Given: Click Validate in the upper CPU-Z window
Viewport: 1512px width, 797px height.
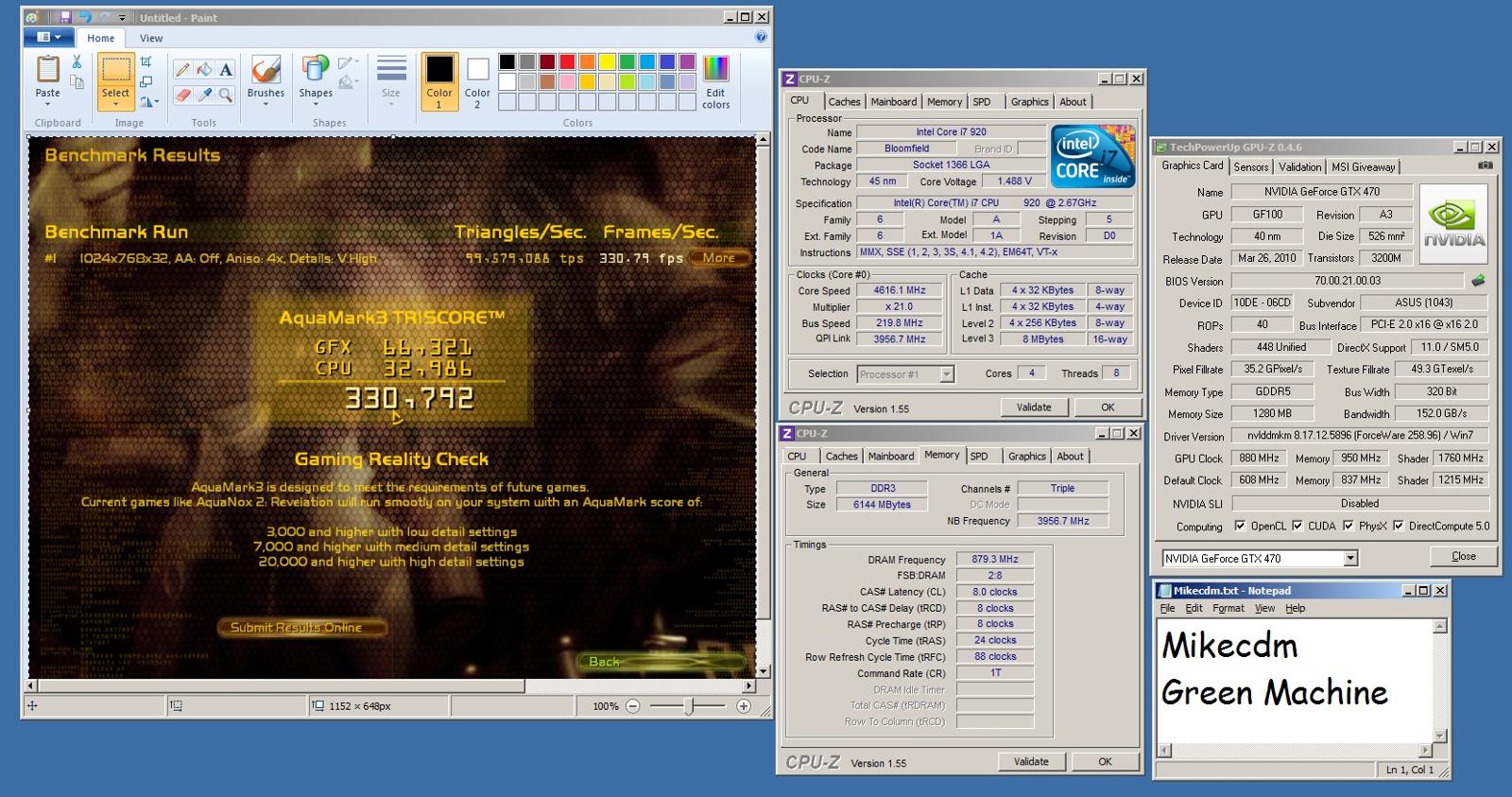Looking at the screenshot, I should (x=1034, y=407).
